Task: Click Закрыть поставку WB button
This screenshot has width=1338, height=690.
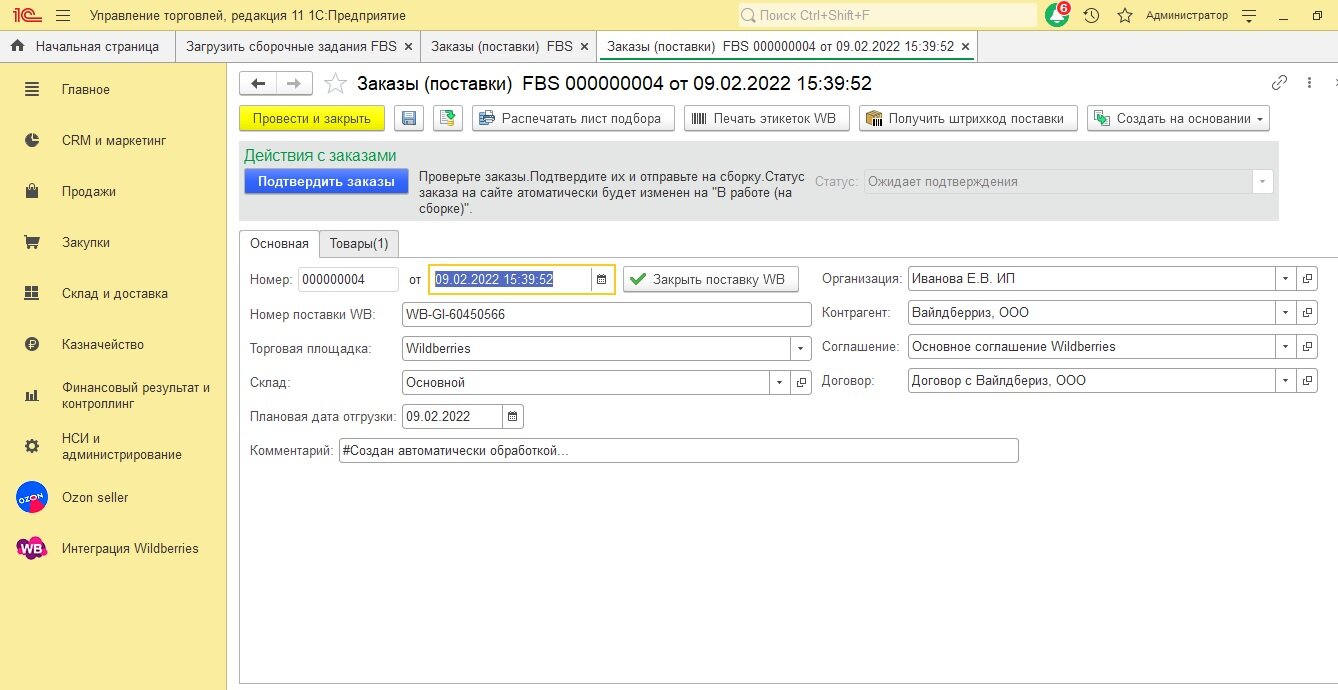Action: coord(711,279)
